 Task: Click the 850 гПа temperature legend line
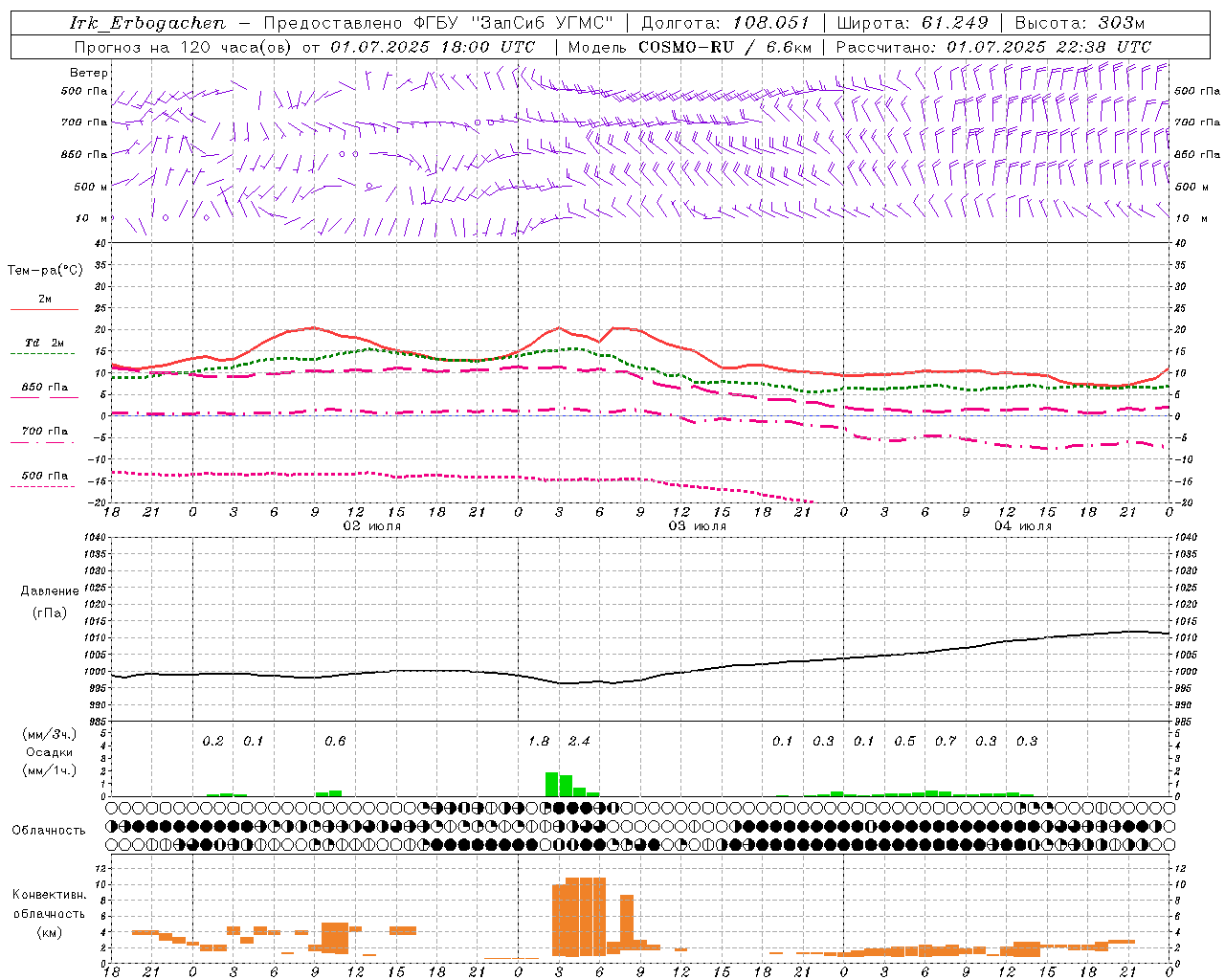(44, 398)
